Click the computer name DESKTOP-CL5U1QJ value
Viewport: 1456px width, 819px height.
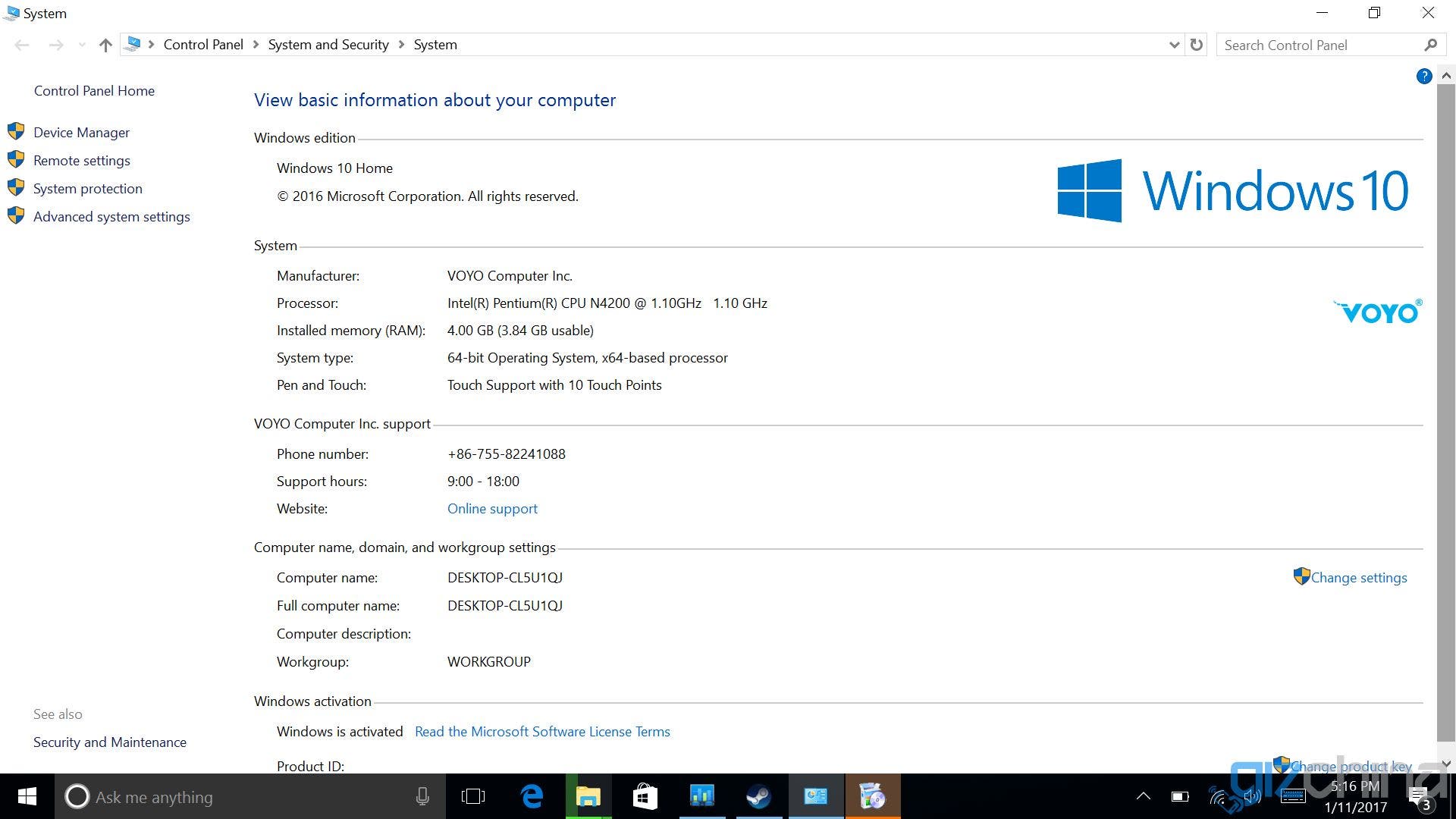505,578
